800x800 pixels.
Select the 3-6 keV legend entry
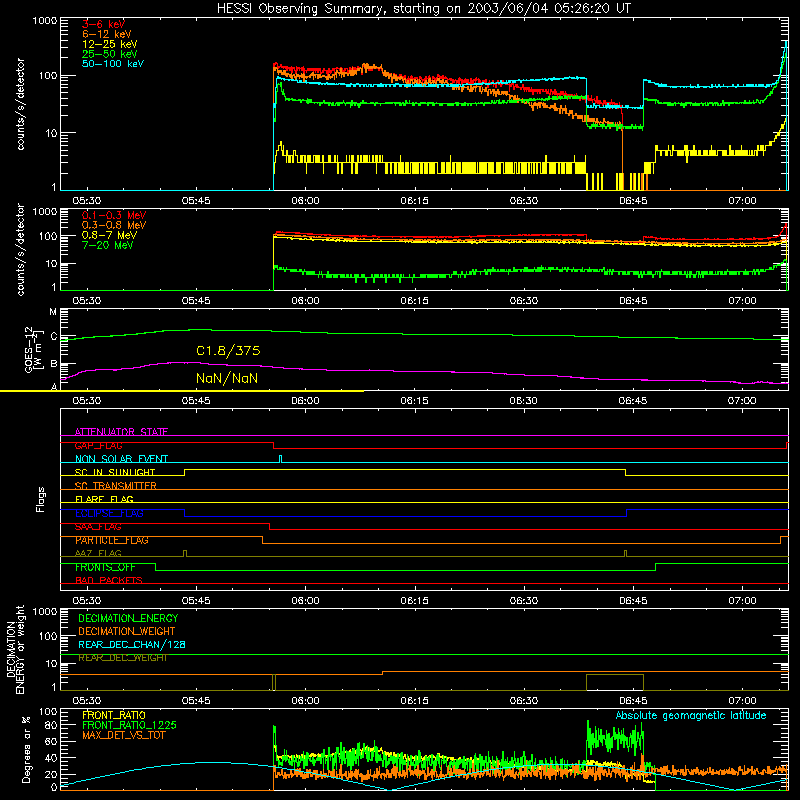pyautogui.click(x=103, y=24)
